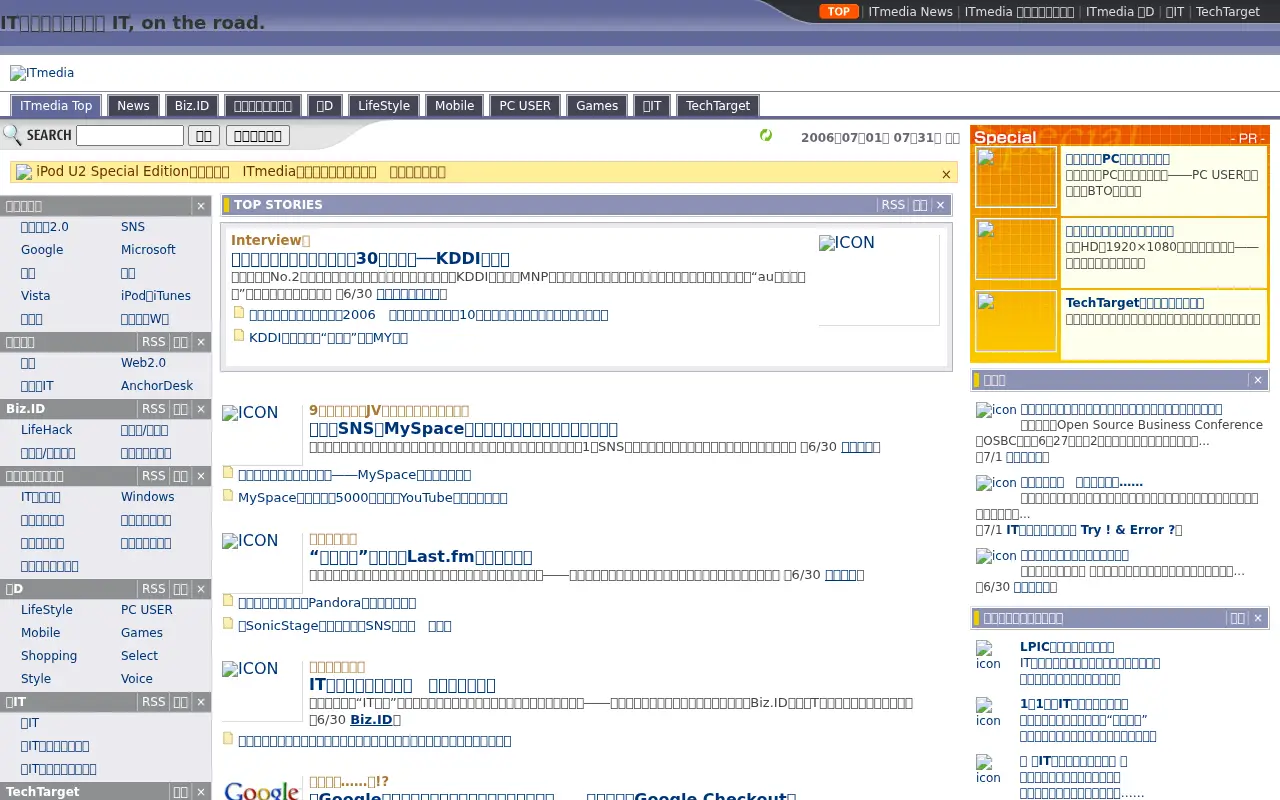Dismiss the yellow iPod U2 Special Edition banner

[x=946, y=174]
